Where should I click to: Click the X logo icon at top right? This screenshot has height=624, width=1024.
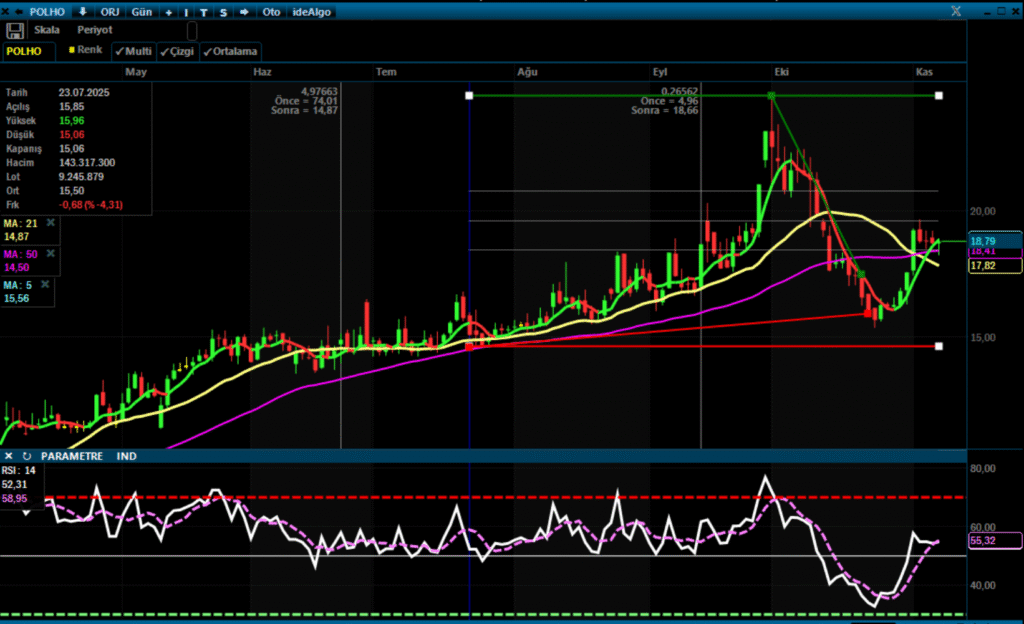pos(957,11)
